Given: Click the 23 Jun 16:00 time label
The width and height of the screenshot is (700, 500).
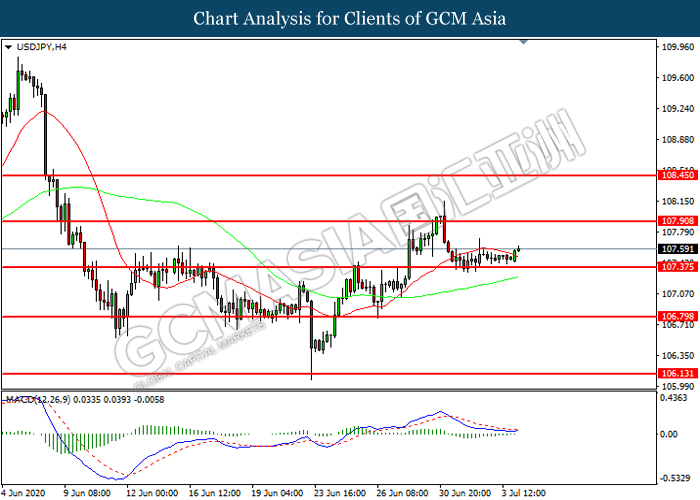Looking at the screenshot, I should pyautogui.click(x=340, y=493).
